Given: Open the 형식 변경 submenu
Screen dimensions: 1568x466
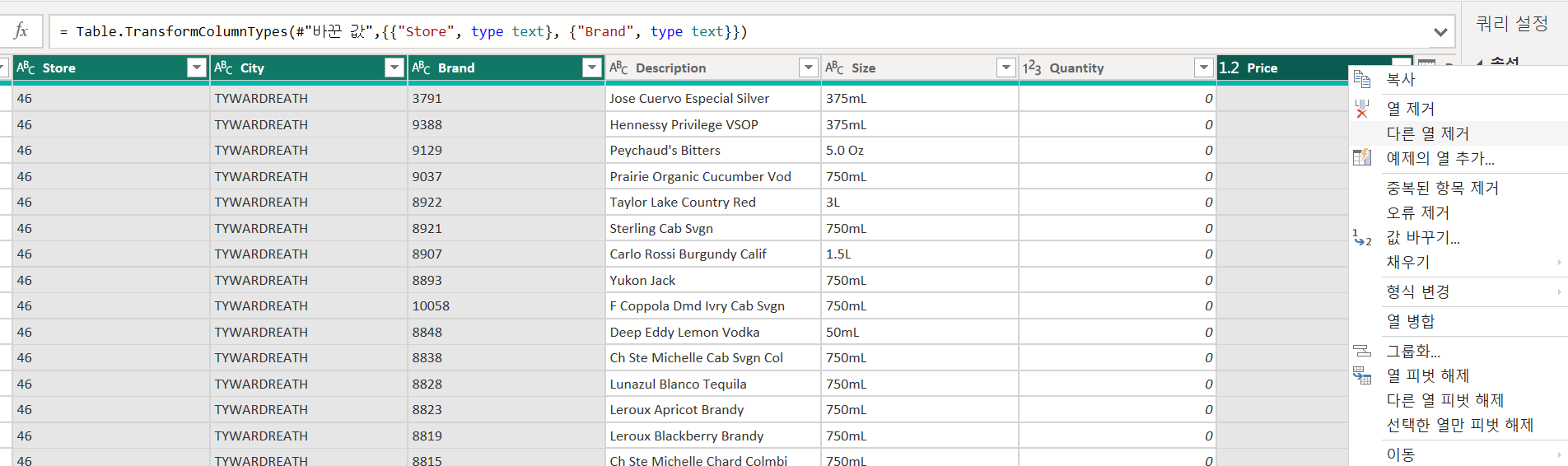Looking at the screenshot, I should 1458,291.
